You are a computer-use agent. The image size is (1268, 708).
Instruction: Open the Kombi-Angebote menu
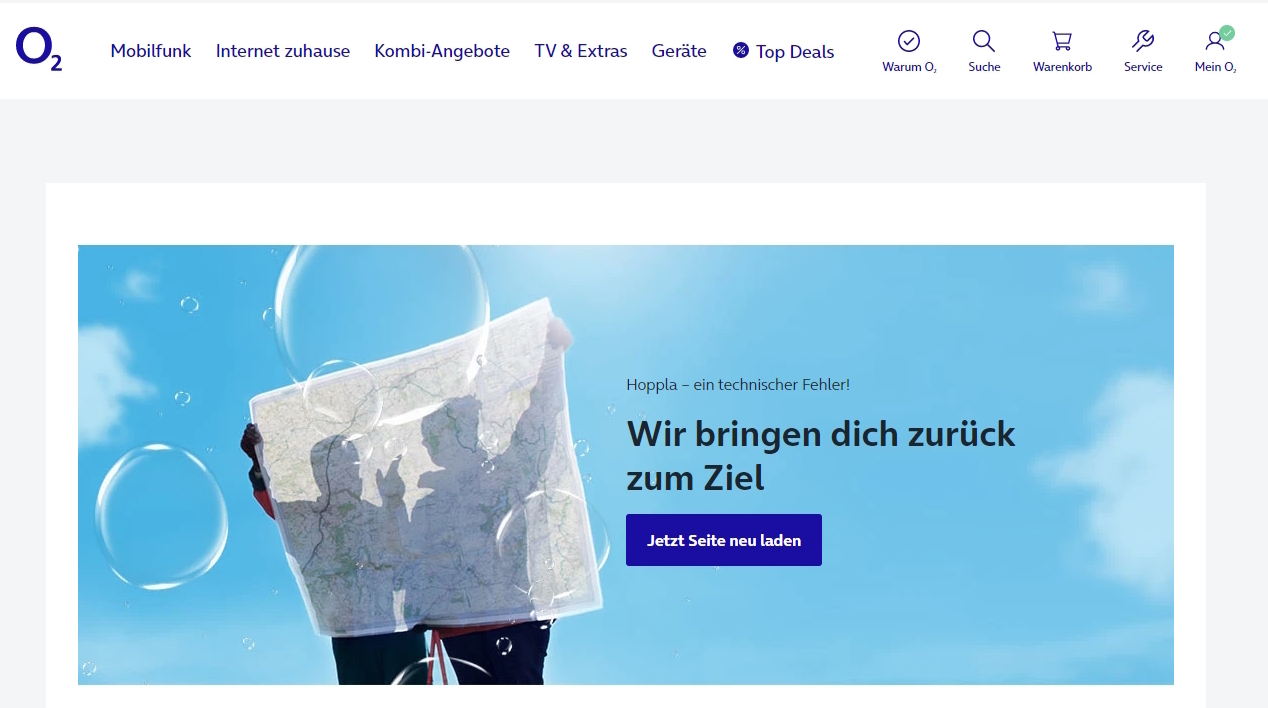pyautogui.click(x=442, y=51)
